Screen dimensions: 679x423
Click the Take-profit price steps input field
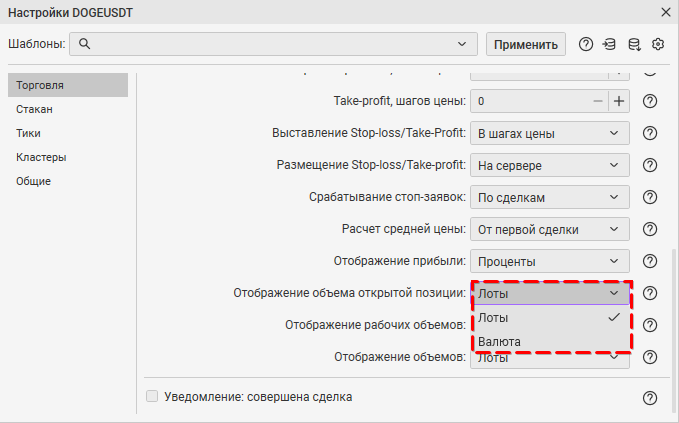[x=528, y=101]
